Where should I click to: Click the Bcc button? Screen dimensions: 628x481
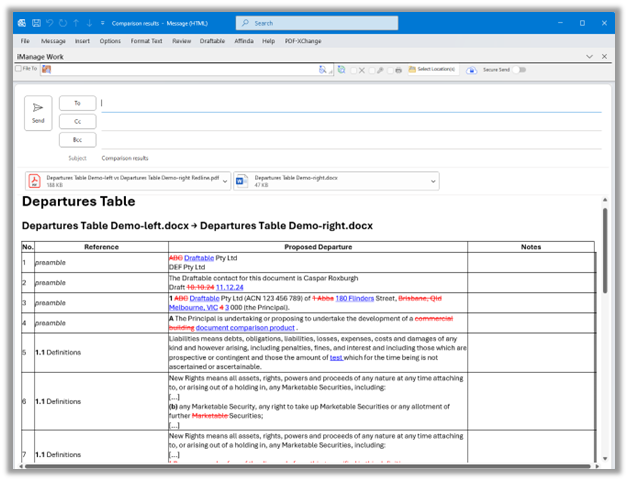click(x=78, y=140)
